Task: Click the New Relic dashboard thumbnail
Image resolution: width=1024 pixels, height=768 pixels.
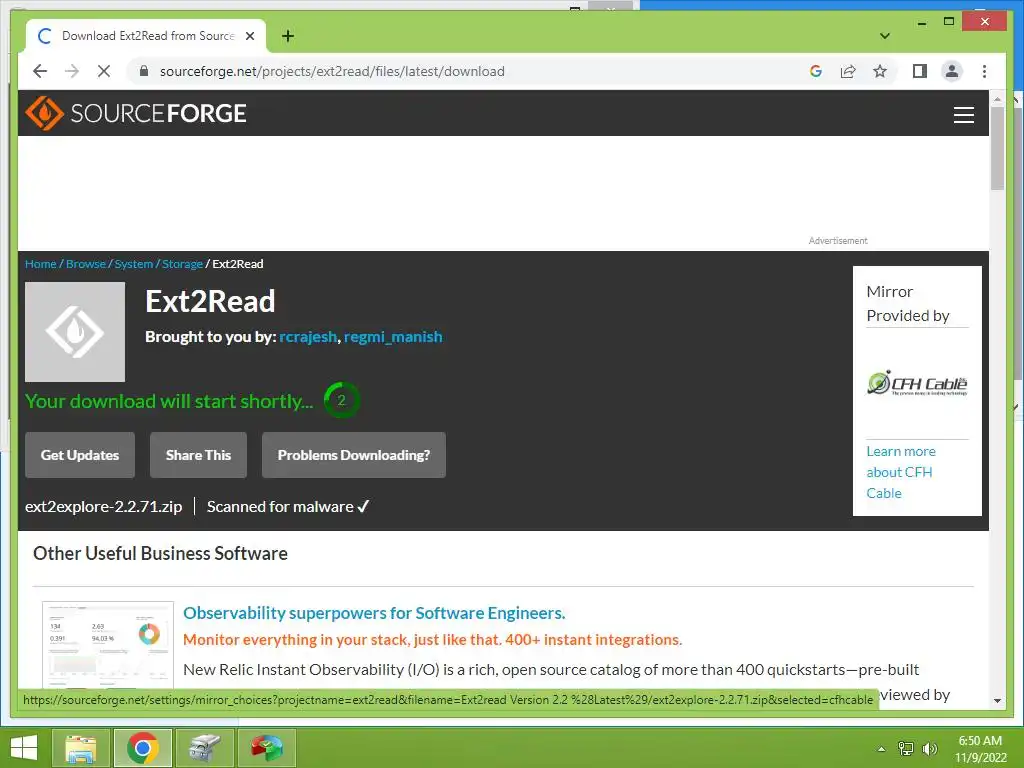Action: (x=108, y=645)
